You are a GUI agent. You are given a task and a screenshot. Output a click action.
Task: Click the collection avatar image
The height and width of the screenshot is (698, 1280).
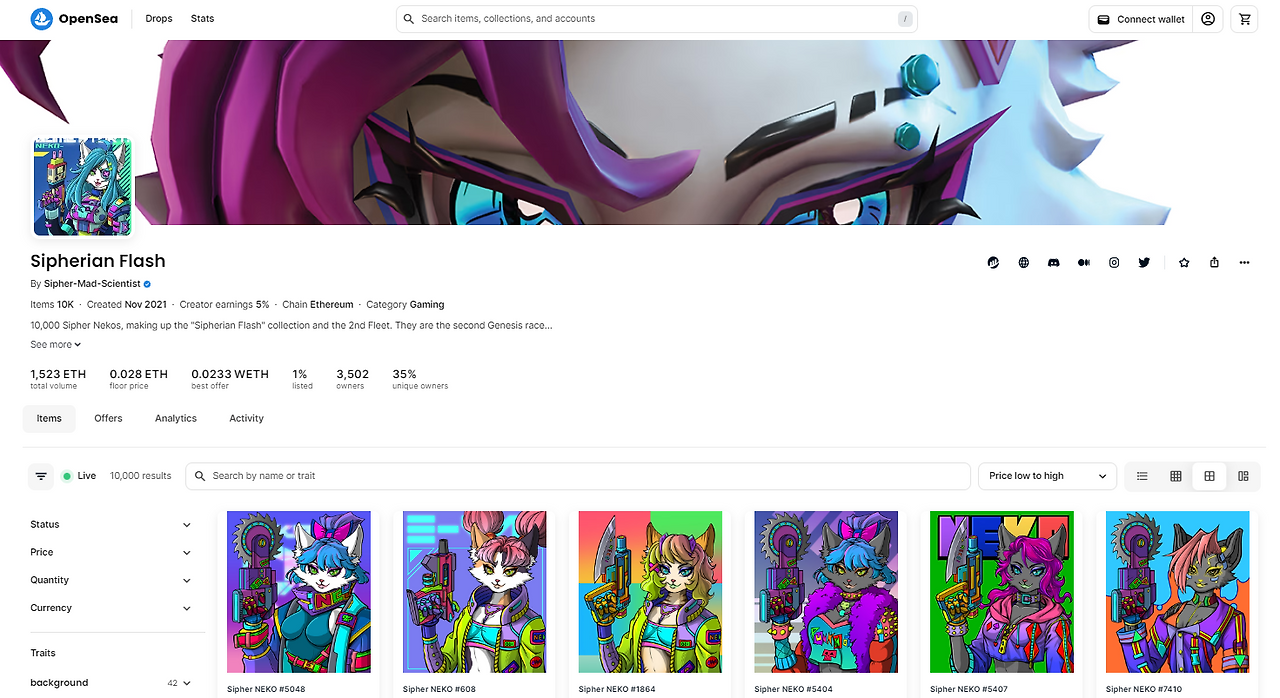(82, 187)
